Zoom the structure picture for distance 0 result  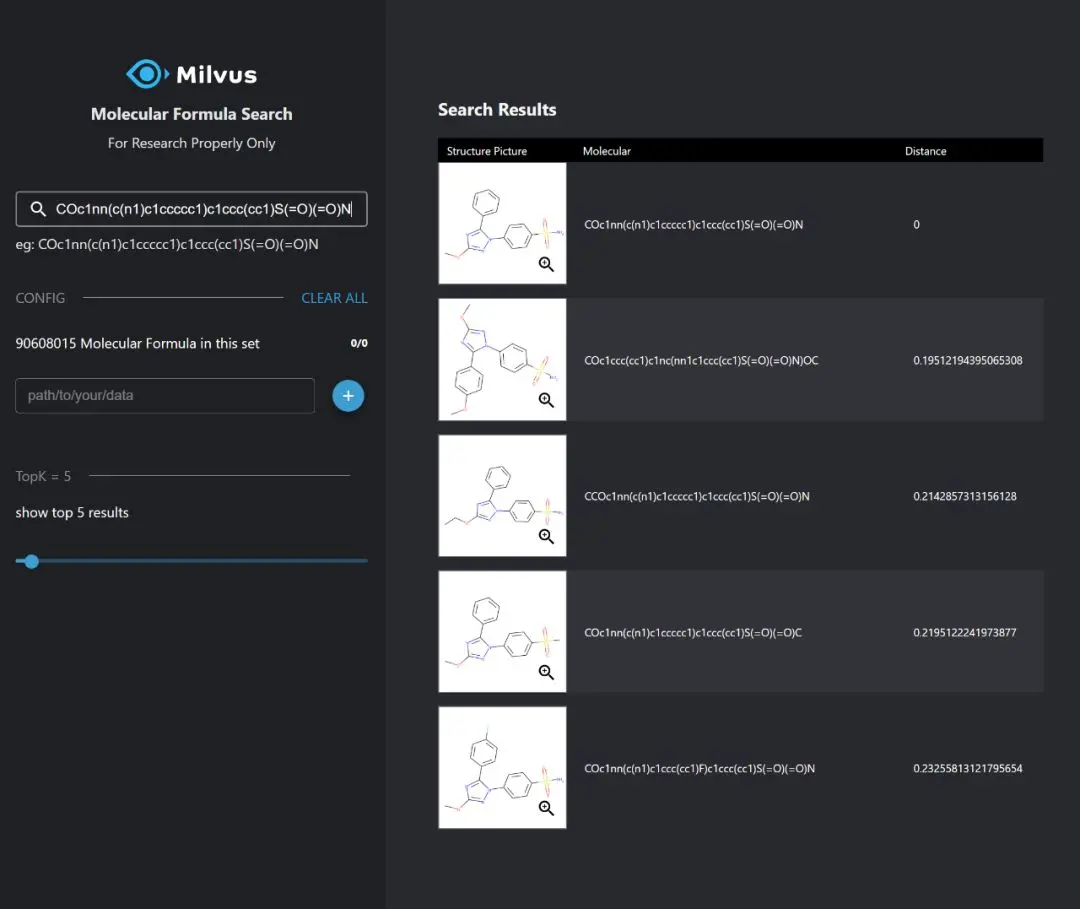point(546,264)
